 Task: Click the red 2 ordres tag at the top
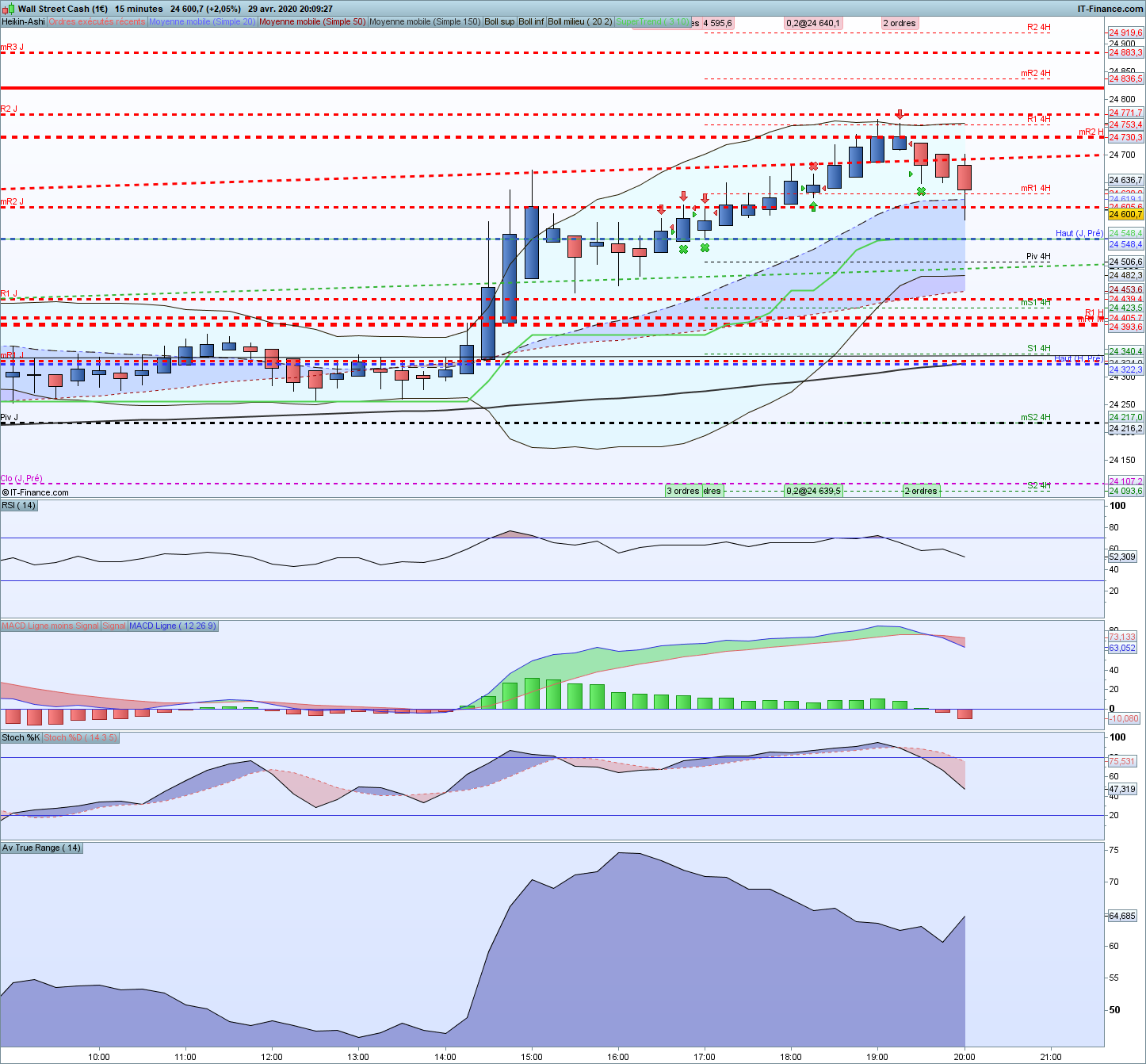tap(900, 23)
